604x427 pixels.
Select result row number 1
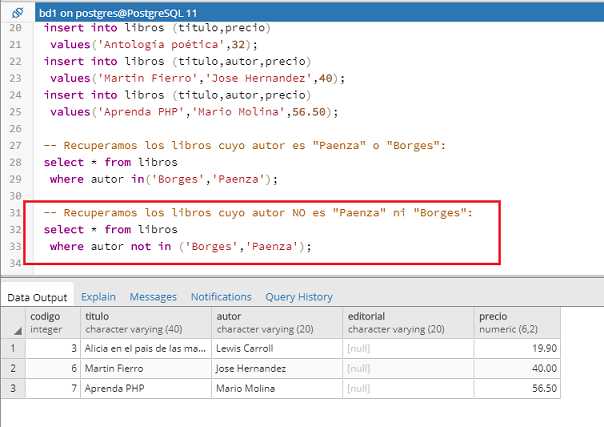tap(13, 348)
